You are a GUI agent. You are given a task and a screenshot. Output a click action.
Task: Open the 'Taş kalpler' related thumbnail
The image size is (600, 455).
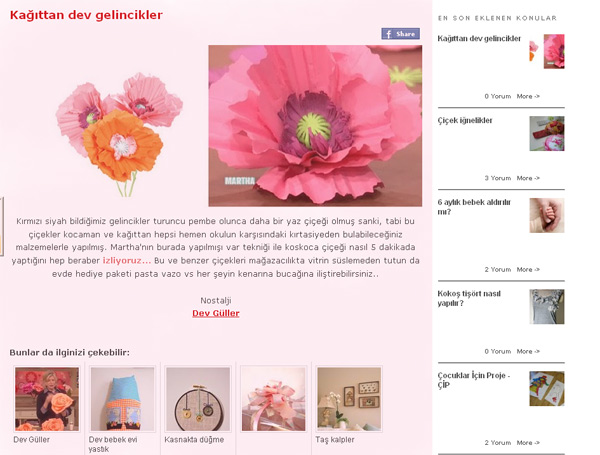tap(349, 399)
